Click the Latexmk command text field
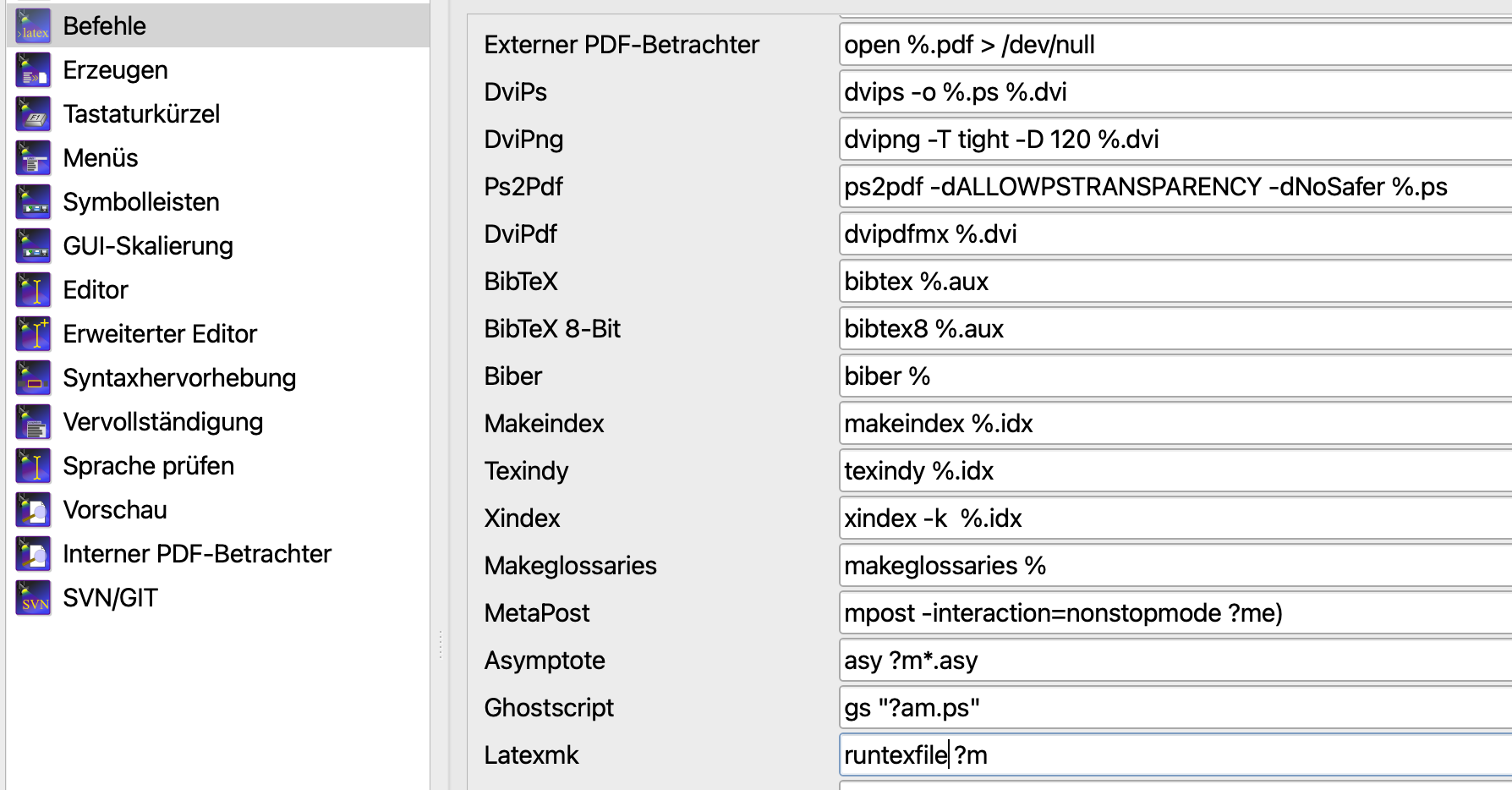The image size is (1512, 790). (x=1175, y=755)
